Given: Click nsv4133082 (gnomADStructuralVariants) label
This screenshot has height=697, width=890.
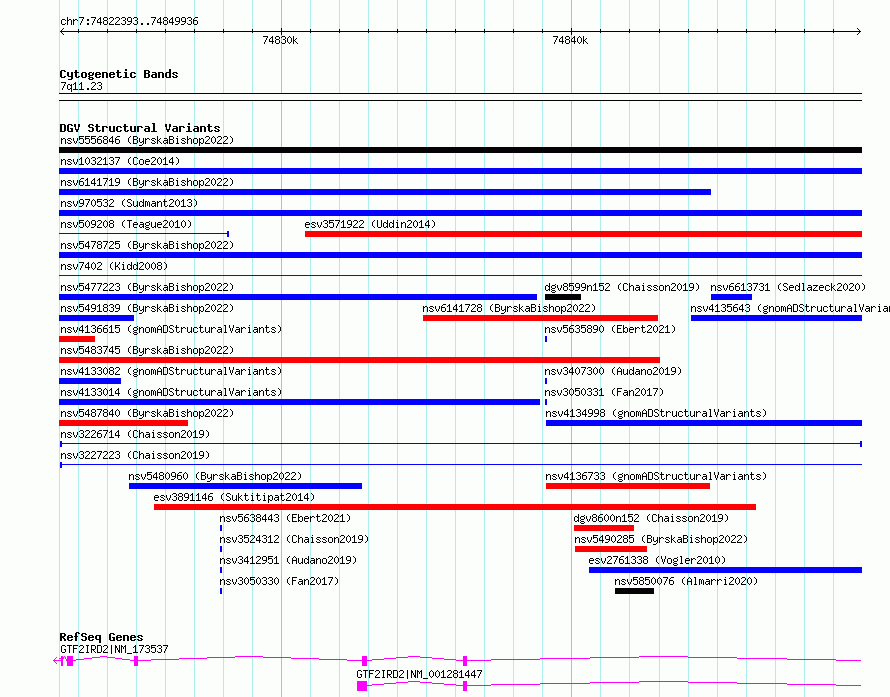Looking at the screenshot, I should click(171, 371).
